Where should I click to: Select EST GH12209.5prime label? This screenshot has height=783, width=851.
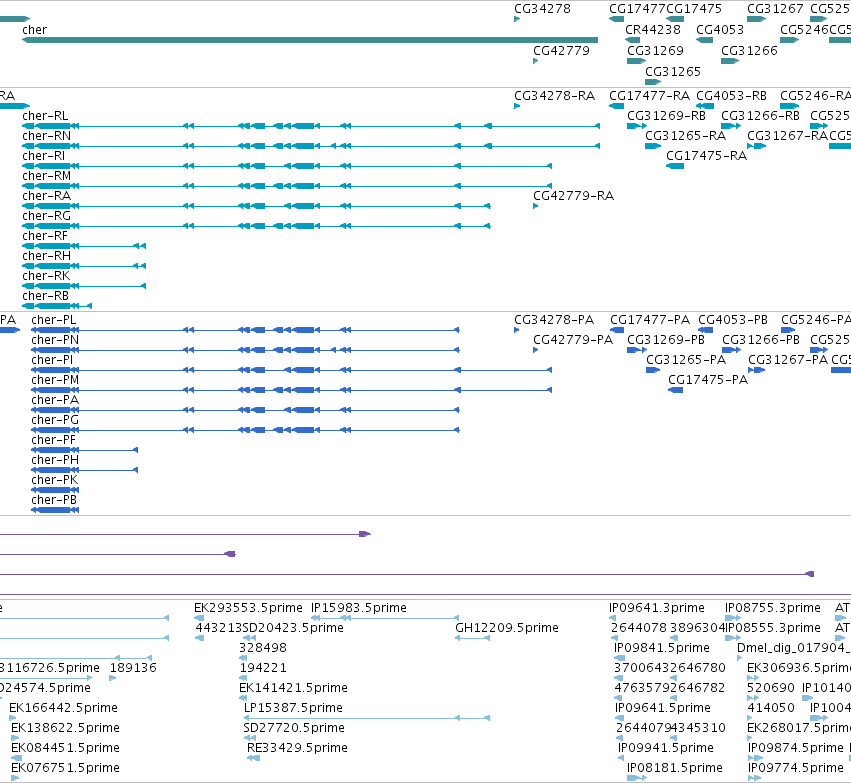click(506, 628)
